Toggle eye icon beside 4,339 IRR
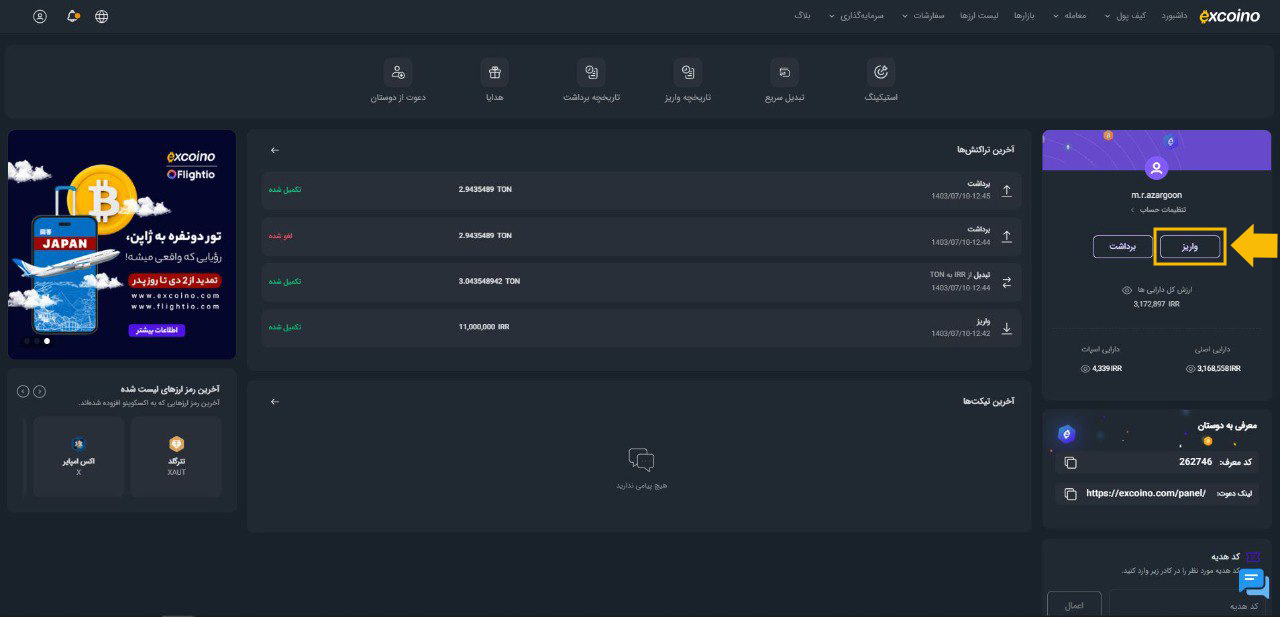Screen dimensions: 1280x617 click(1085, 369)
